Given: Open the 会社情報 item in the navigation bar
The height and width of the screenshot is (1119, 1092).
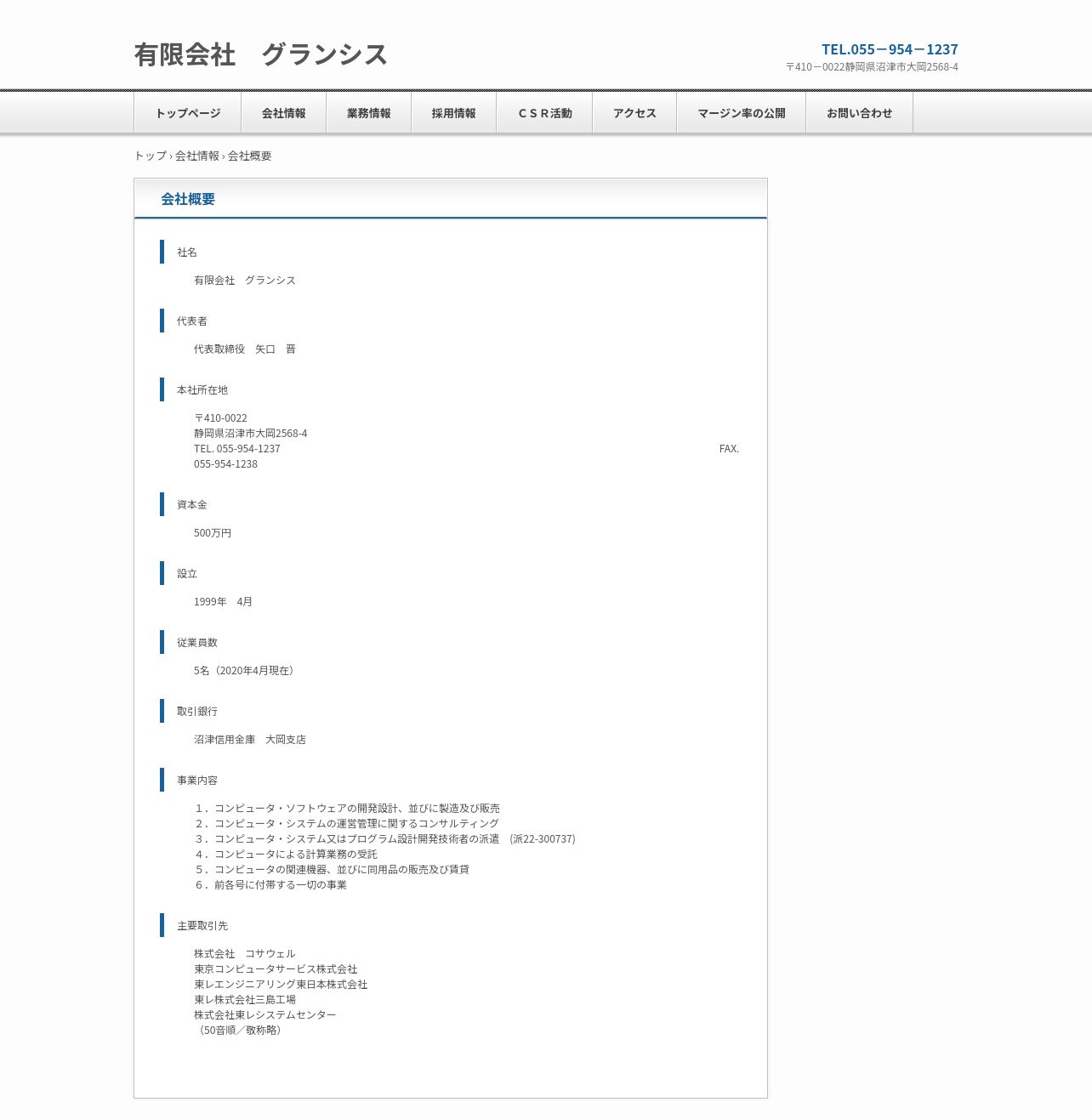Looking at the screenshot, I should click(284, 113).
